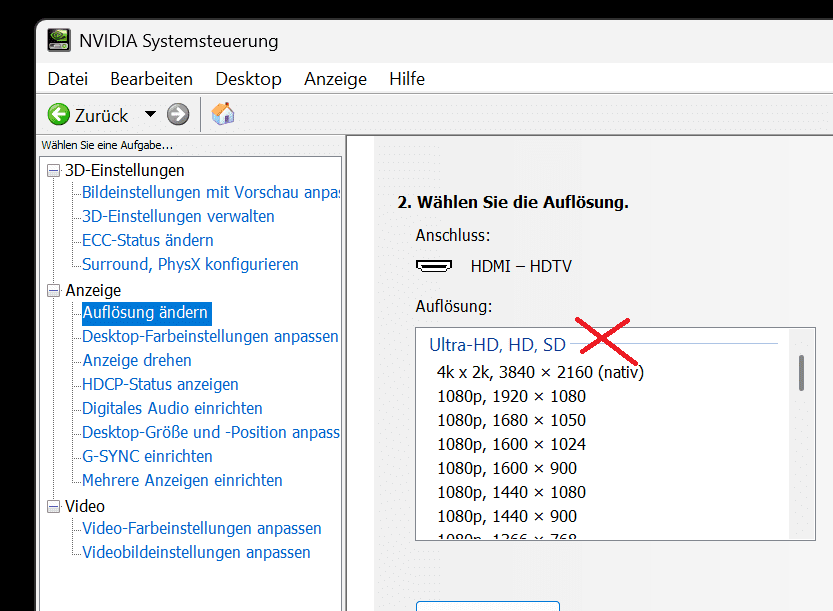
Task: Collapse the Video tree node
Action: pyautogui.click(x=53, y=506)
